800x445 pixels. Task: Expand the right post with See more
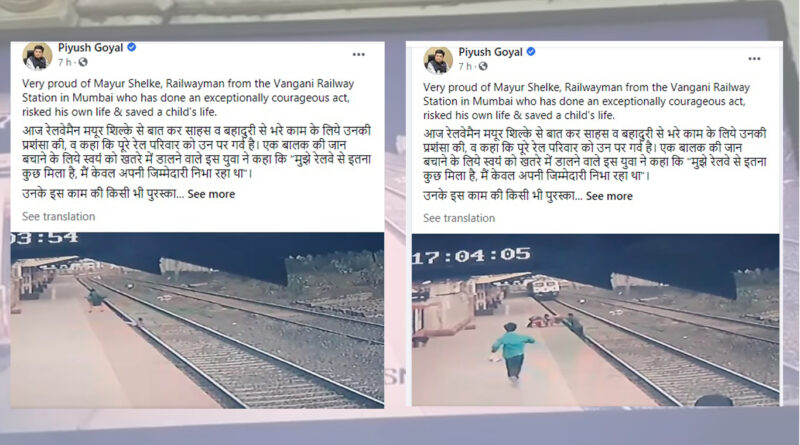(x=609, y=196)
